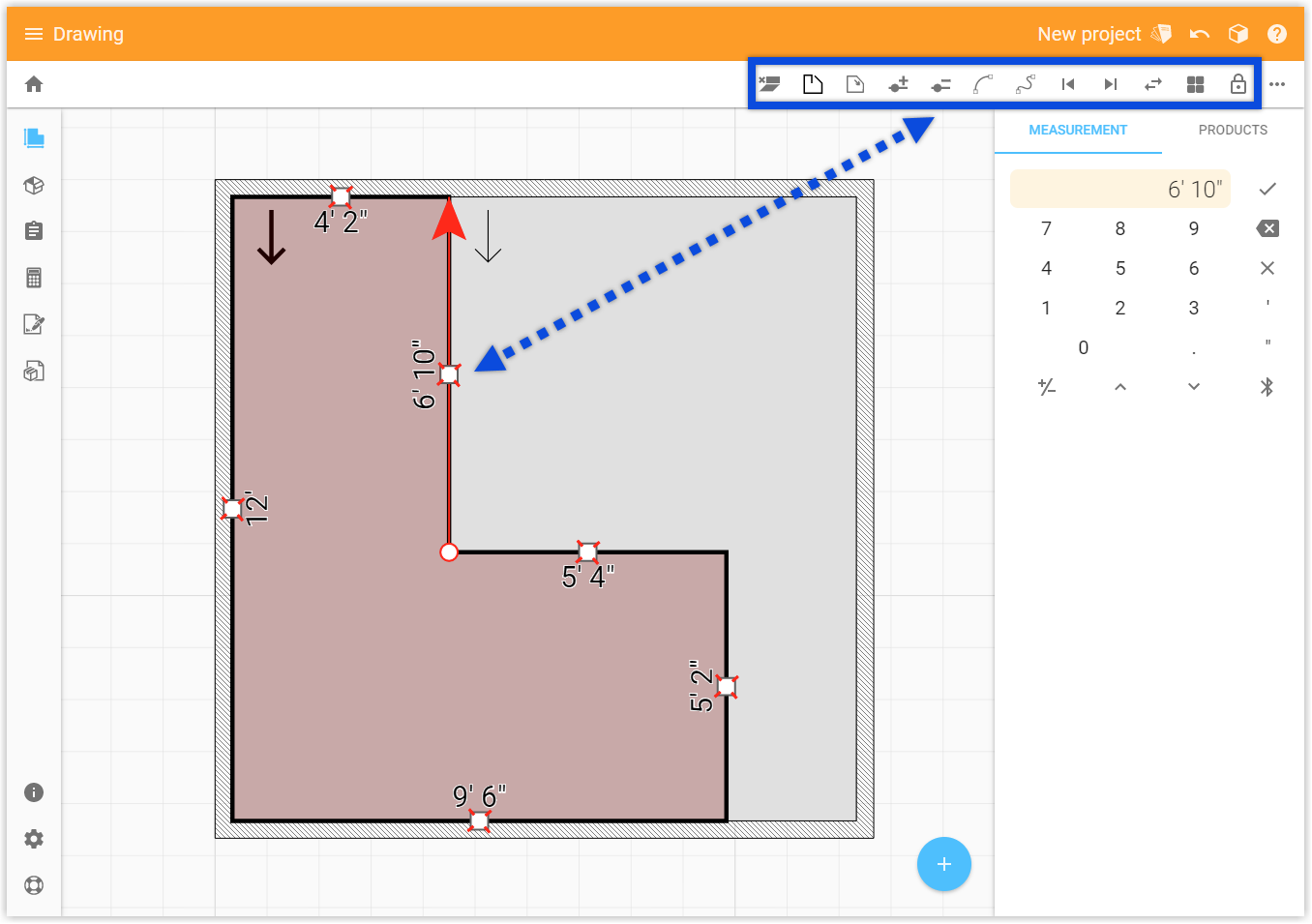Open settings gear in sidebar
Viewport: 1312px width, 924px height.
click(34, 839)
